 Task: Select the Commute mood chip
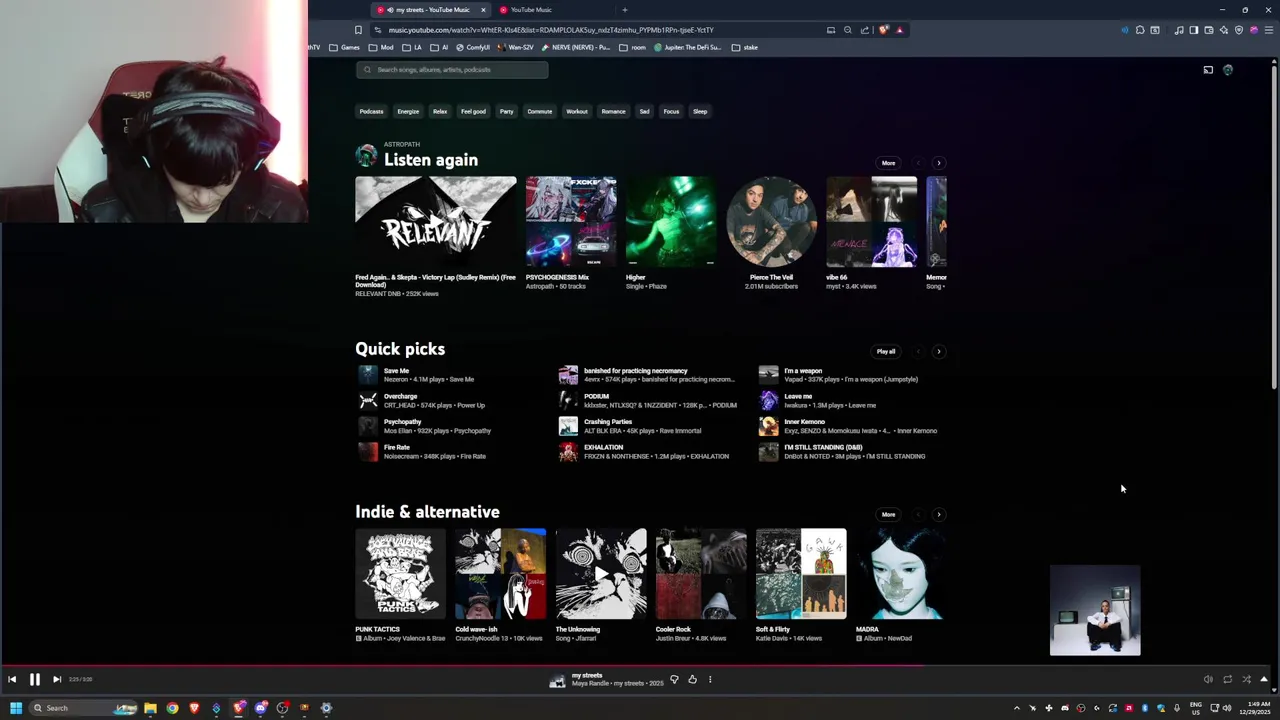[x=540, y=111]
